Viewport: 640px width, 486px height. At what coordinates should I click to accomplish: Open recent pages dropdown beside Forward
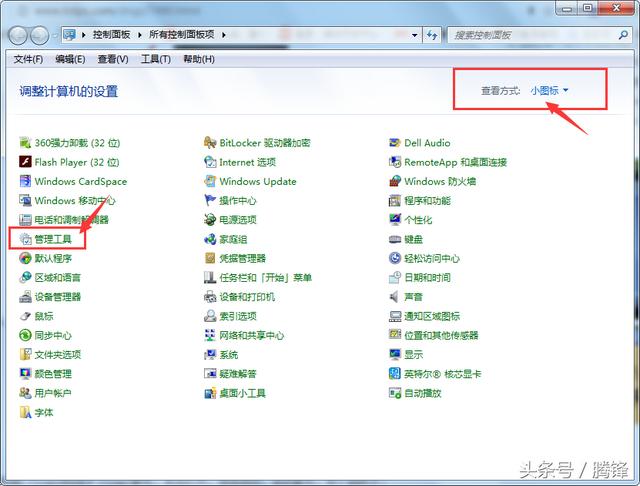55,36
